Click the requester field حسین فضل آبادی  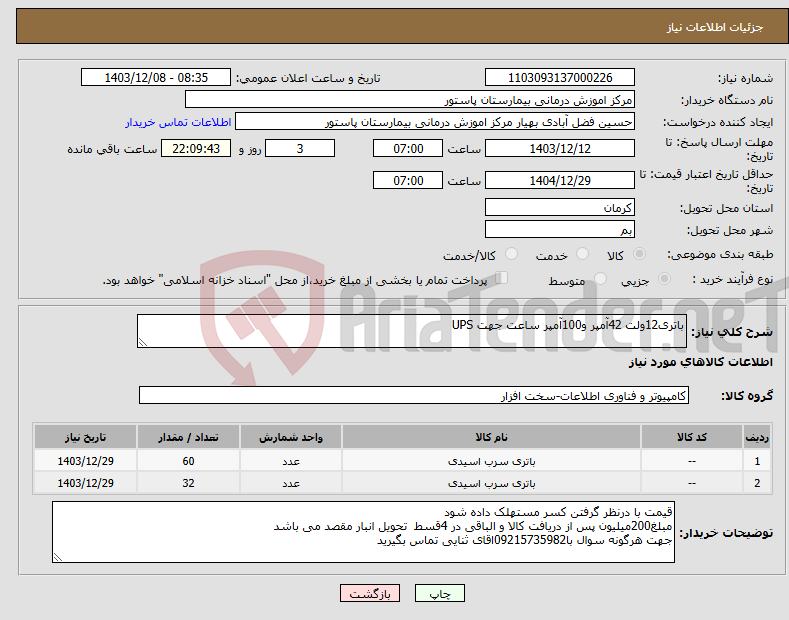tap(435, 122)
